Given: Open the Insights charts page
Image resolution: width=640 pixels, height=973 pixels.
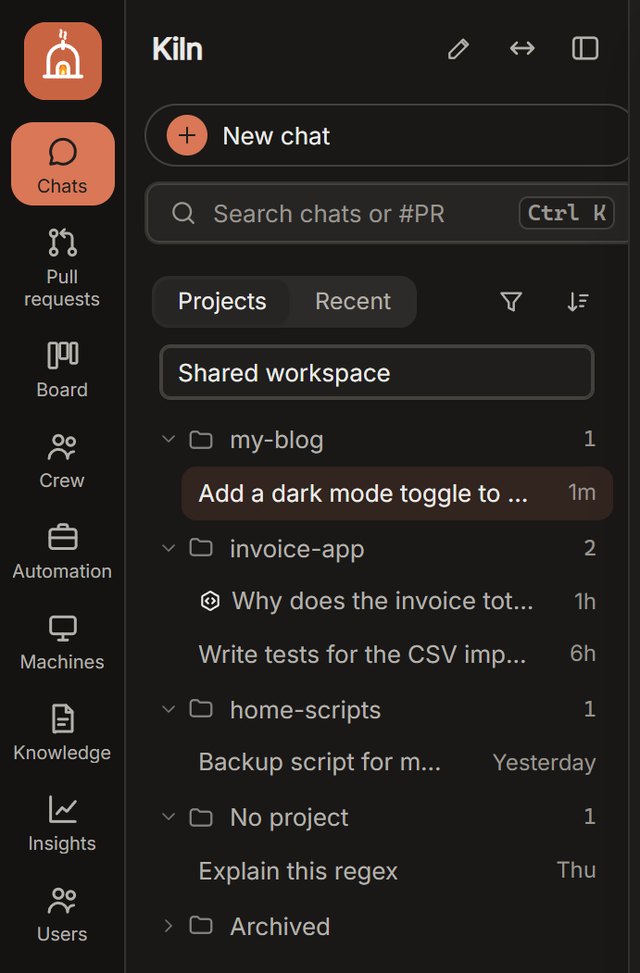Looking at the screenshot, I should pos(62,823).
